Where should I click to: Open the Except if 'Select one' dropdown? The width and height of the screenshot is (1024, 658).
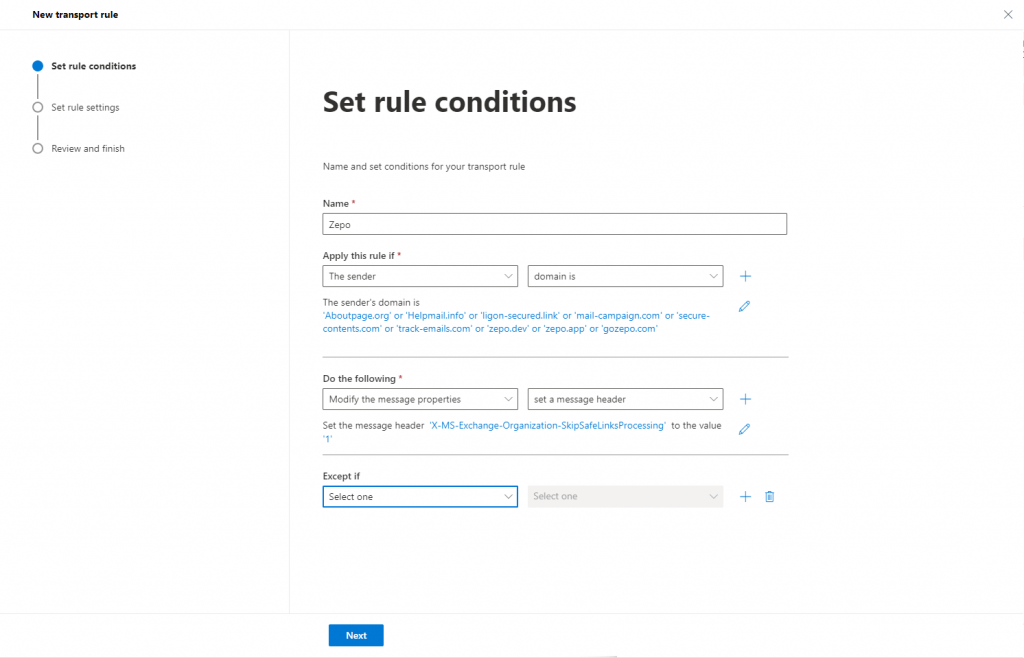(420, 496)
